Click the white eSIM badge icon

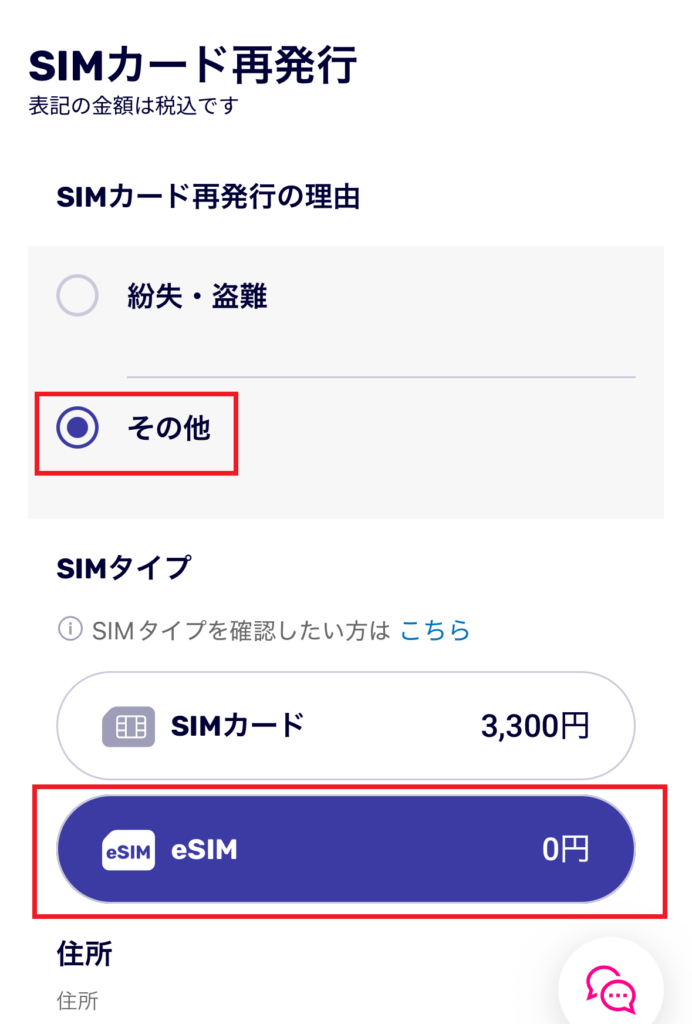click(128, 851)
